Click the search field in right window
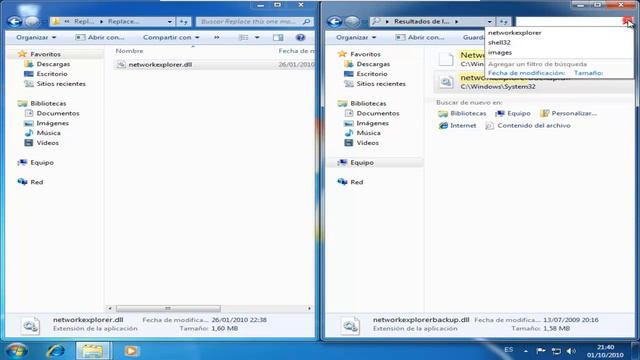 569,21
